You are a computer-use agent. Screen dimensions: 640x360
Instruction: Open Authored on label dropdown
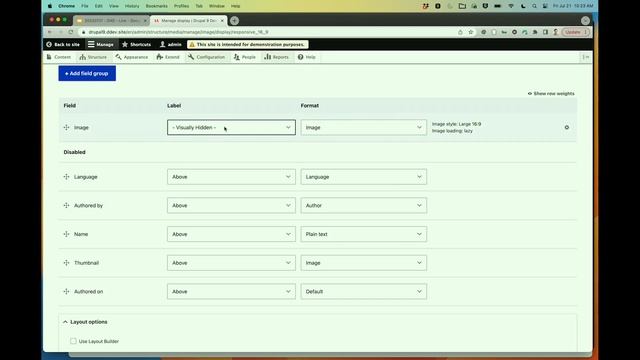pos(231,291)
